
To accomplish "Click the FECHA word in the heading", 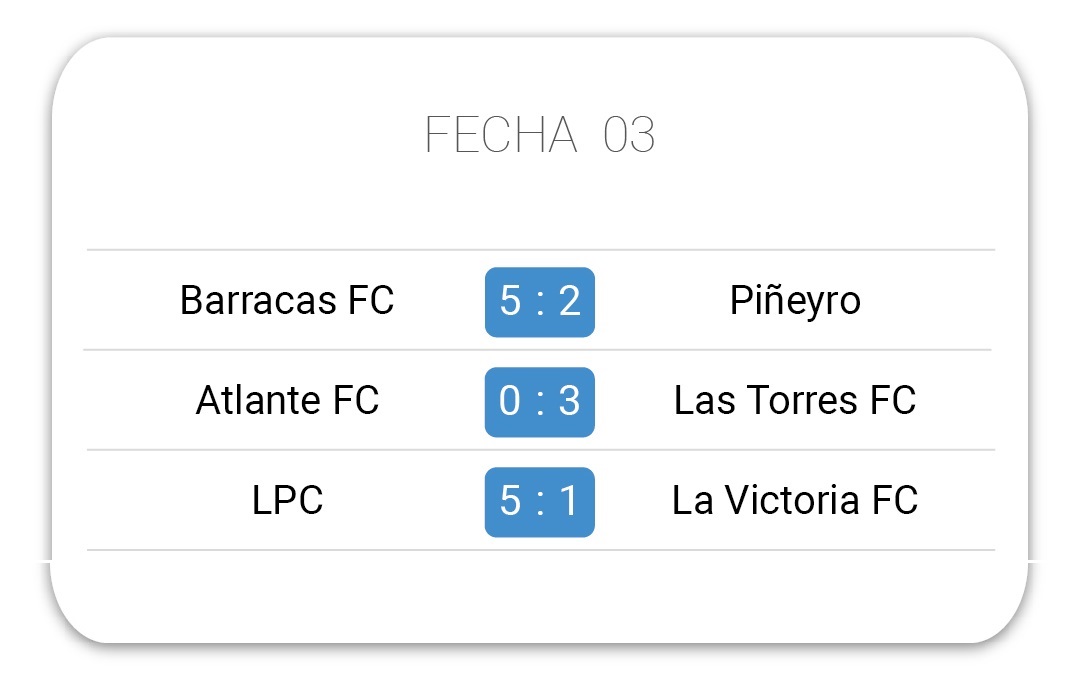I will click(501, 134).
